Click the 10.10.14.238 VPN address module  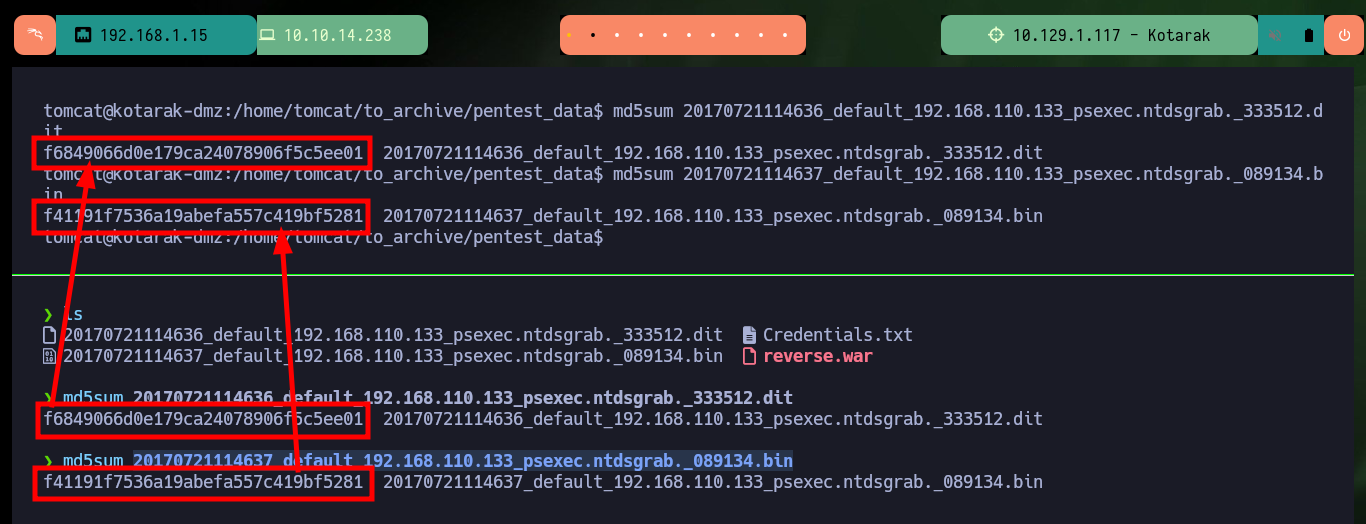342,35
